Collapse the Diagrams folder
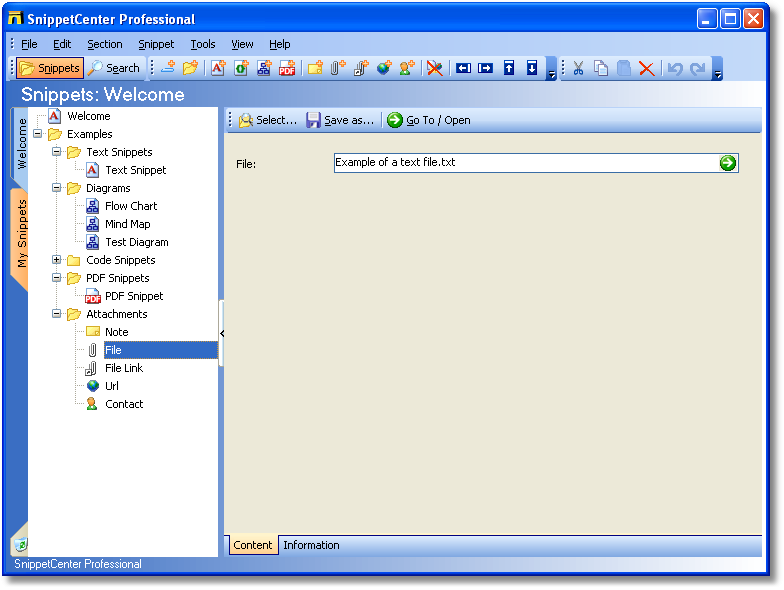The height and width of the screenshot is (590, 784). [x=56, y=188]
